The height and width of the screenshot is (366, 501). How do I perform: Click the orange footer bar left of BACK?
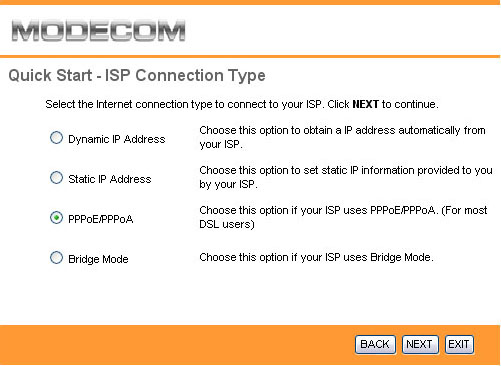pyautogui.click(x=177, y=344)
